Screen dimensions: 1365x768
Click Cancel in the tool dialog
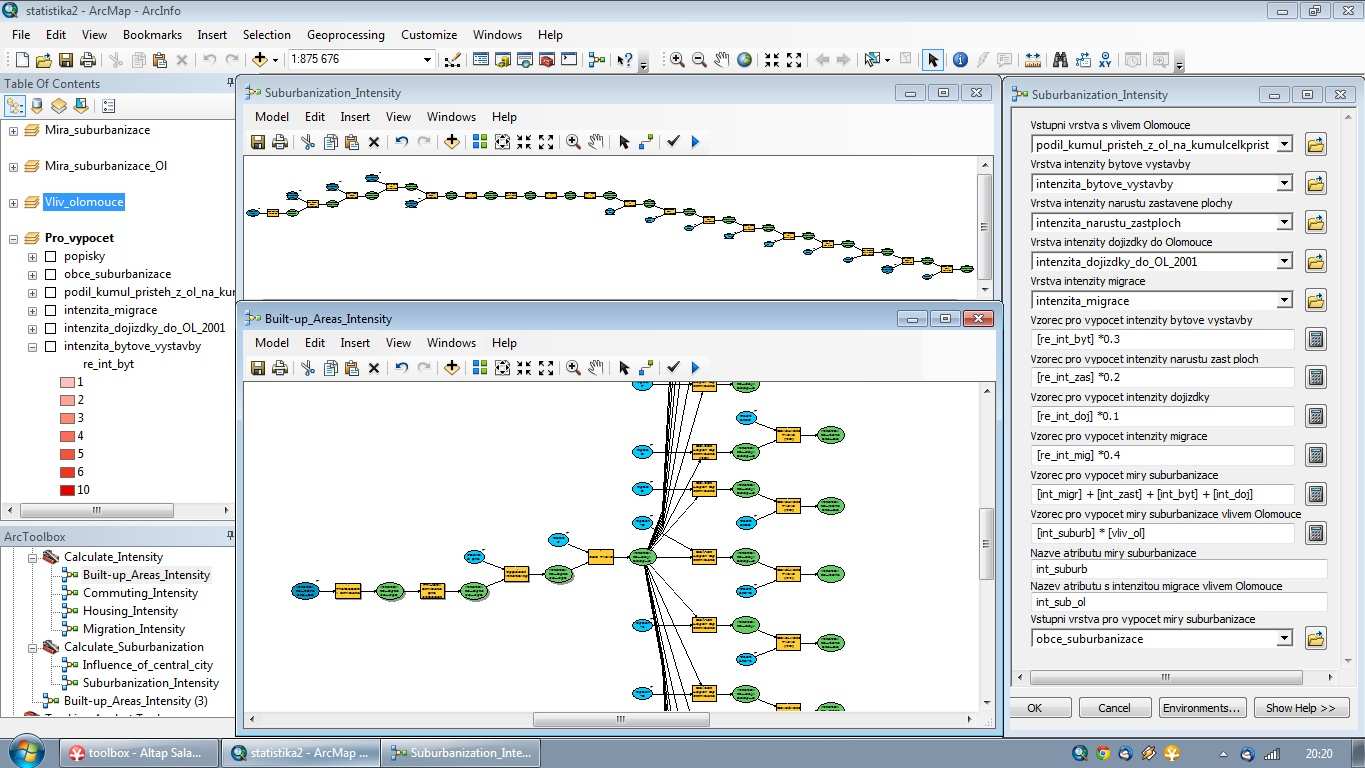(x=1115, y=708)
